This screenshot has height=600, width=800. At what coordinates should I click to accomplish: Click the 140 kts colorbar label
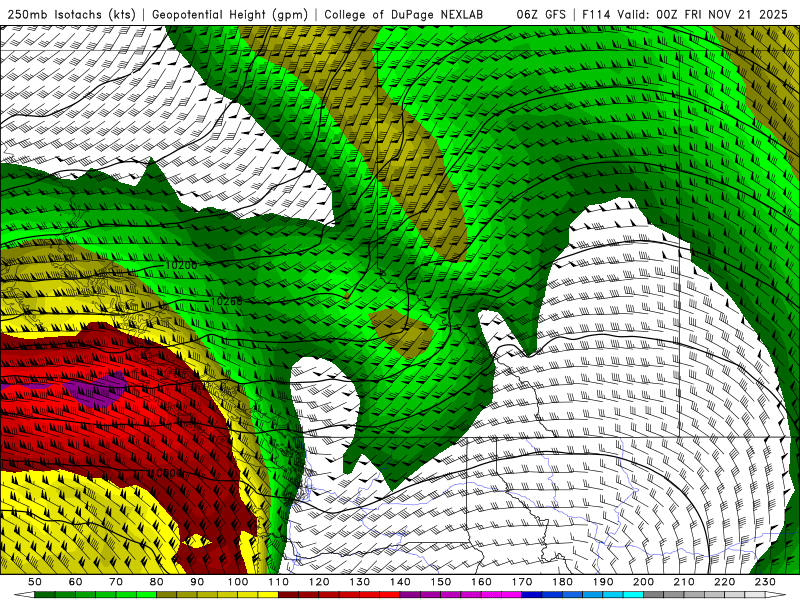[400, 582]
